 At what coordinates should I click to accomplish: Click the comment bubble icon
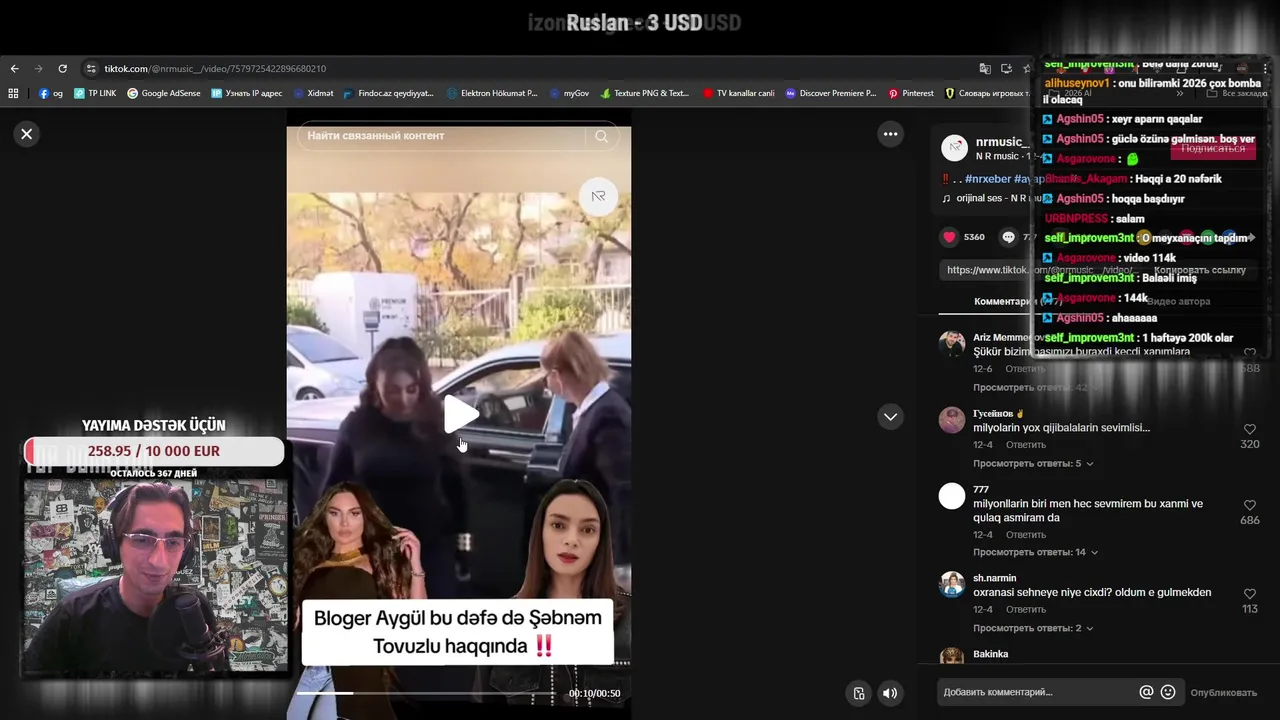(1008, 237)
